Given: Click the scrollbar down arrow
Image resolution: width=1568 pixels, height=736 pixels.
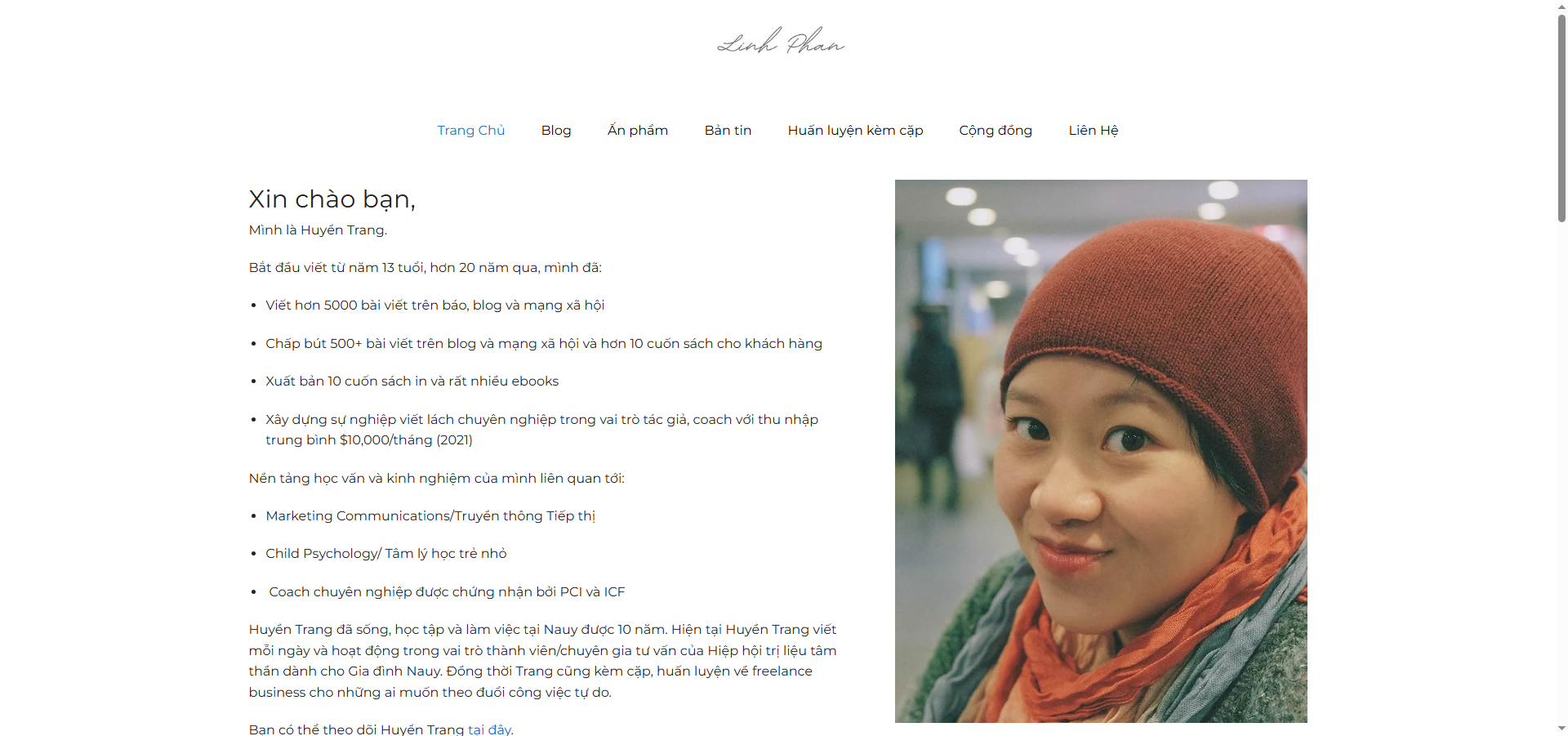Looking at the screenshot, I should [x=1561, y=729].
